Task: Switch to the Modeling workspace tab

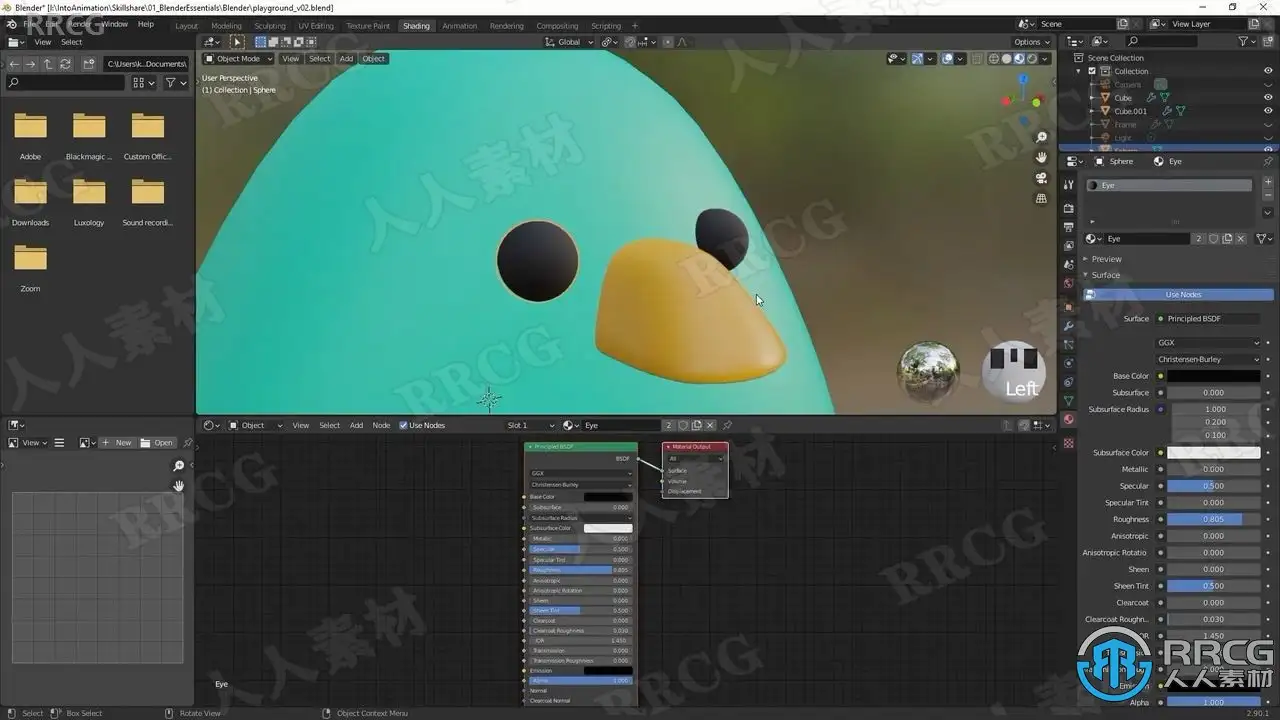Action: click(x=226, y=26)
